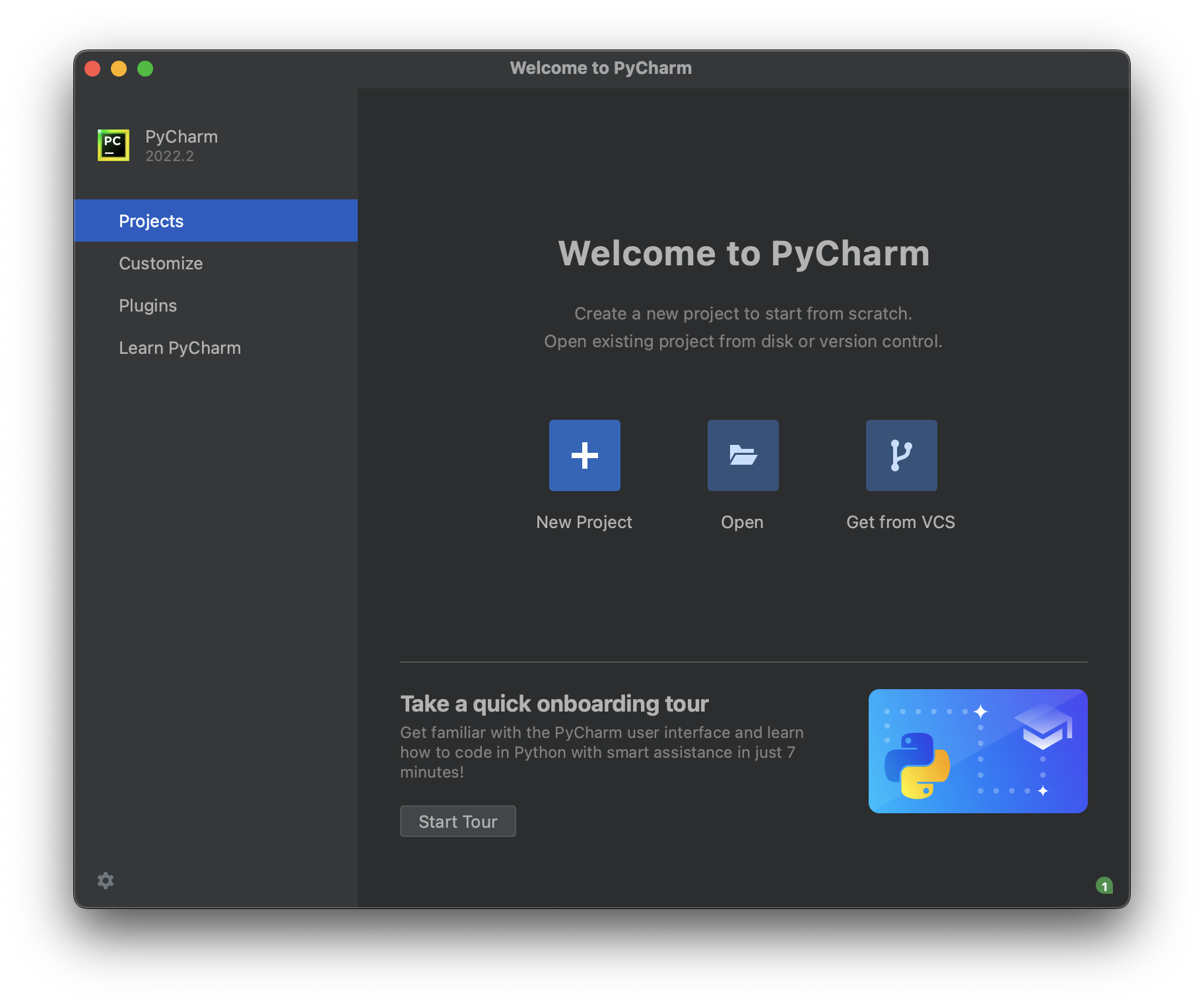Close the Welcome window with red button

coord(92,69)
